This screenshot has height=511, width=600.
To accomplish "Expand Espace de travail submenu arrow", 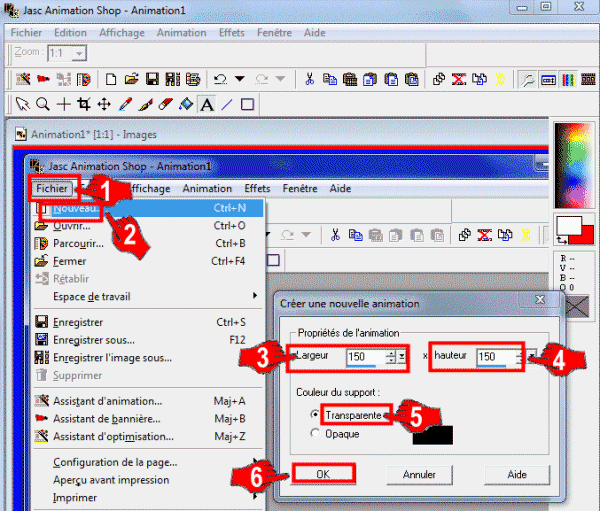I will click(255, 295).
